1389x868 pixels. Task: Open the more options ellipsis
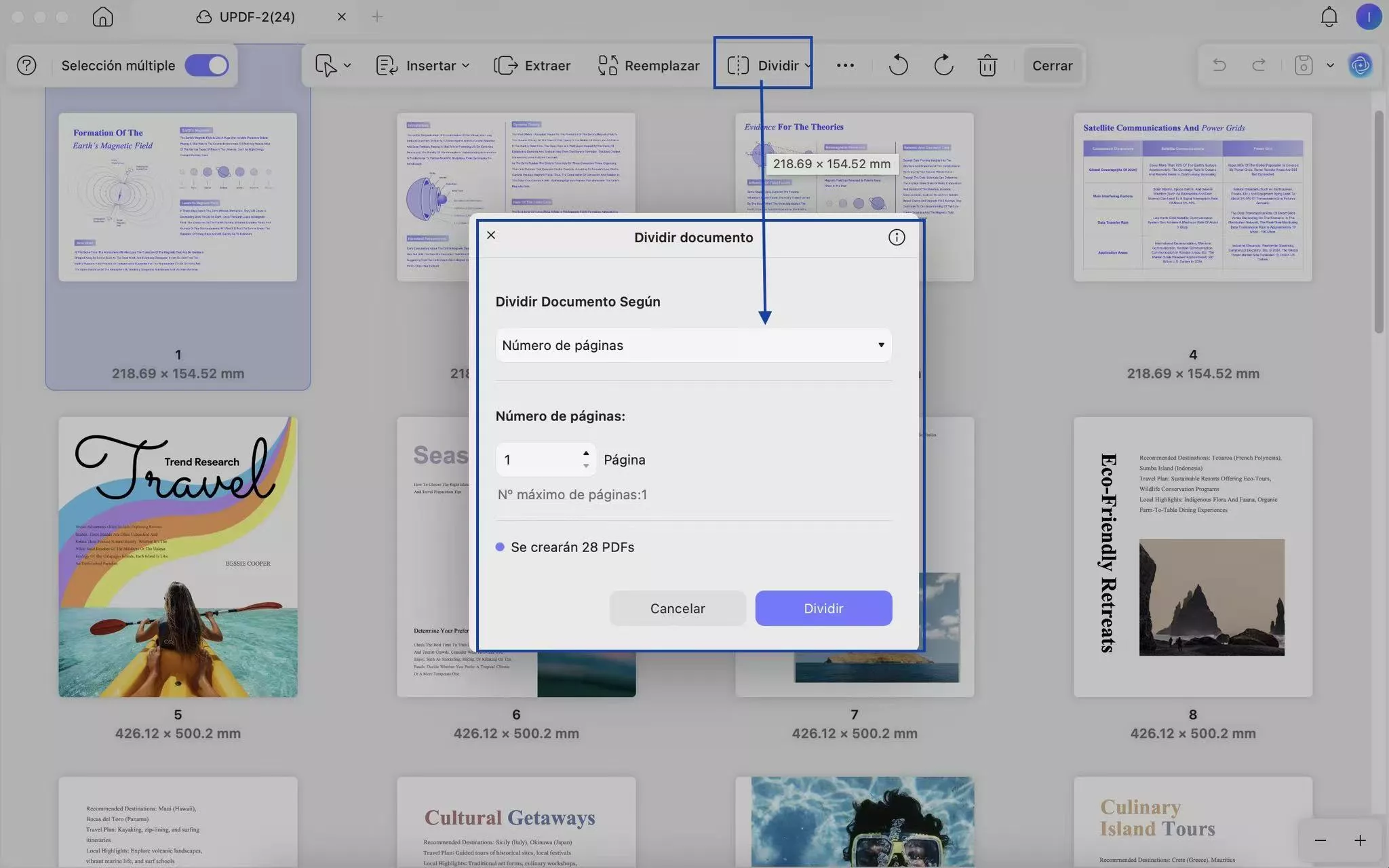845,66
